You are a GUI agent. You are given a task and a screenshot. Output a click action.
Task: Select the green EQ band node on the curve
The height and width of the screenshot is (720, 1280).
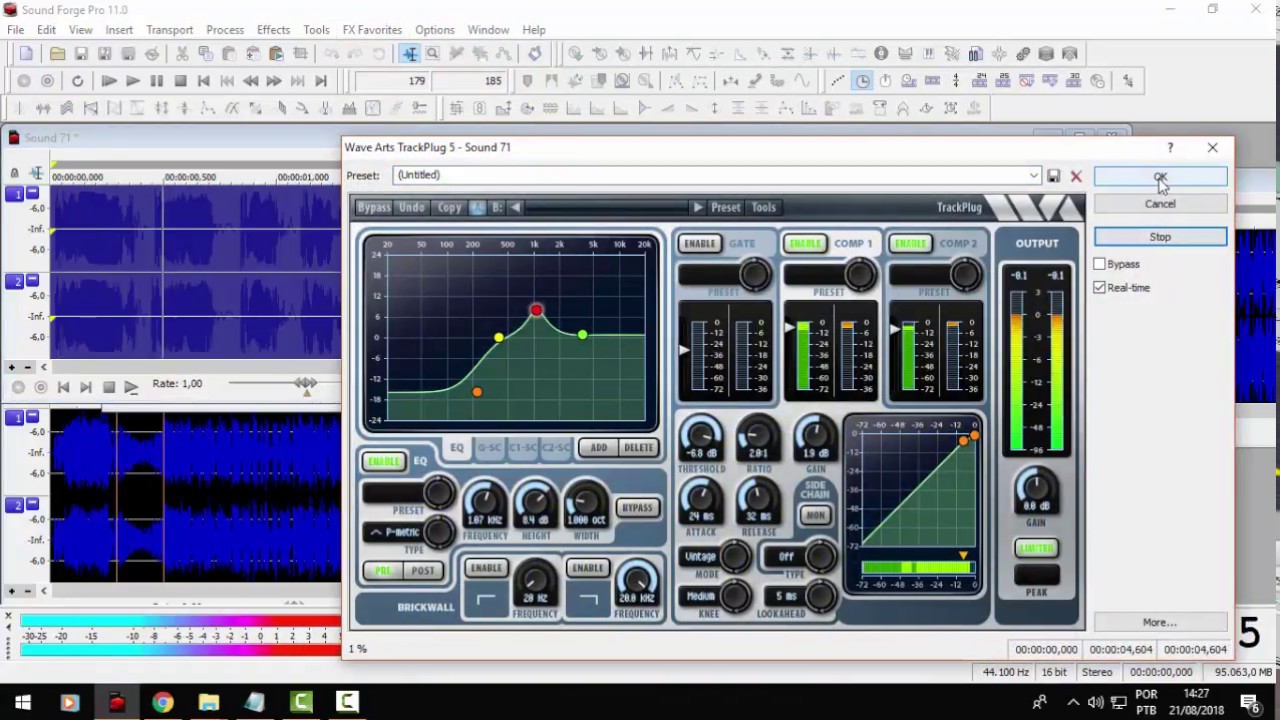point(582,335)
